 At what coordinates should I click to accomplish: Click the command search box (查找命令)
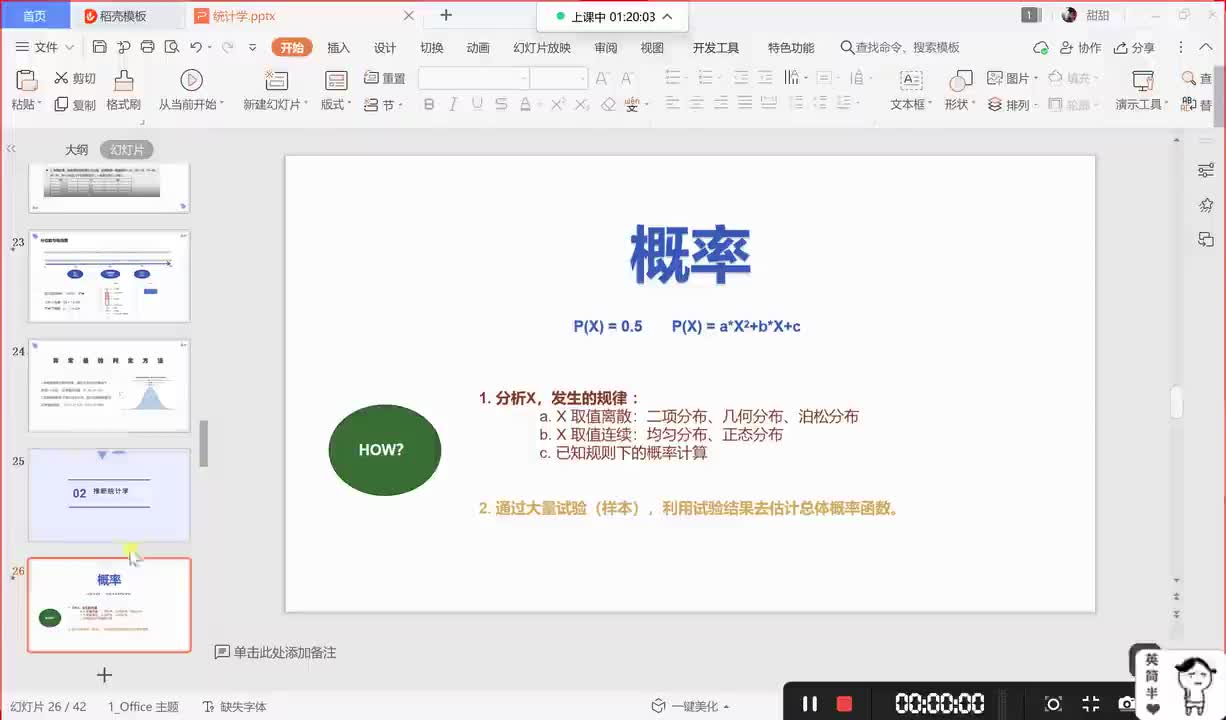point(900,48)
